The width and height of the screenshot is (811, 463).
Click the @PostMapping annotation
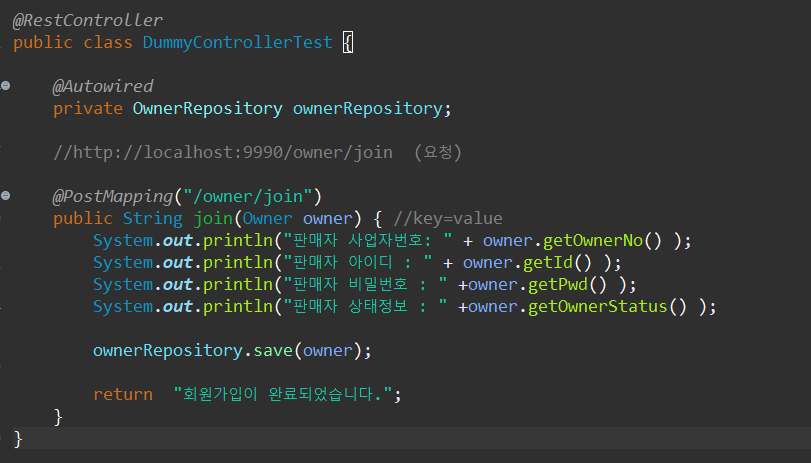coord(113,196)
